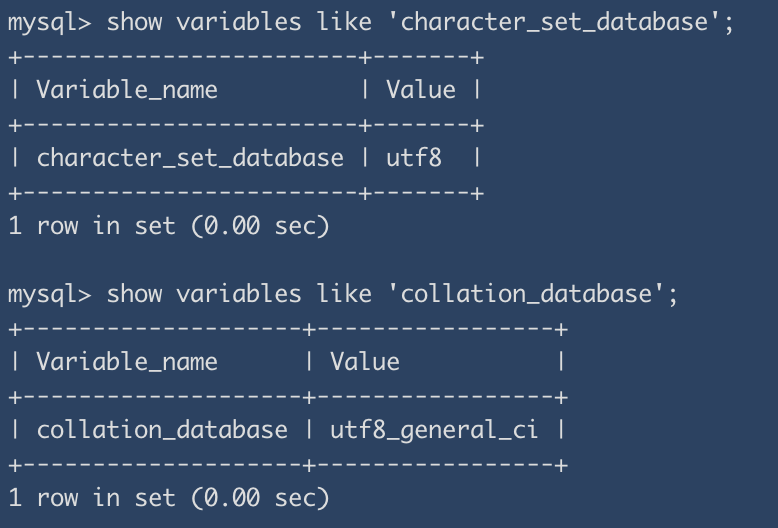Click the word "show" in second command
This screenshot has width=778, height=528.
(x=133, y=294)
